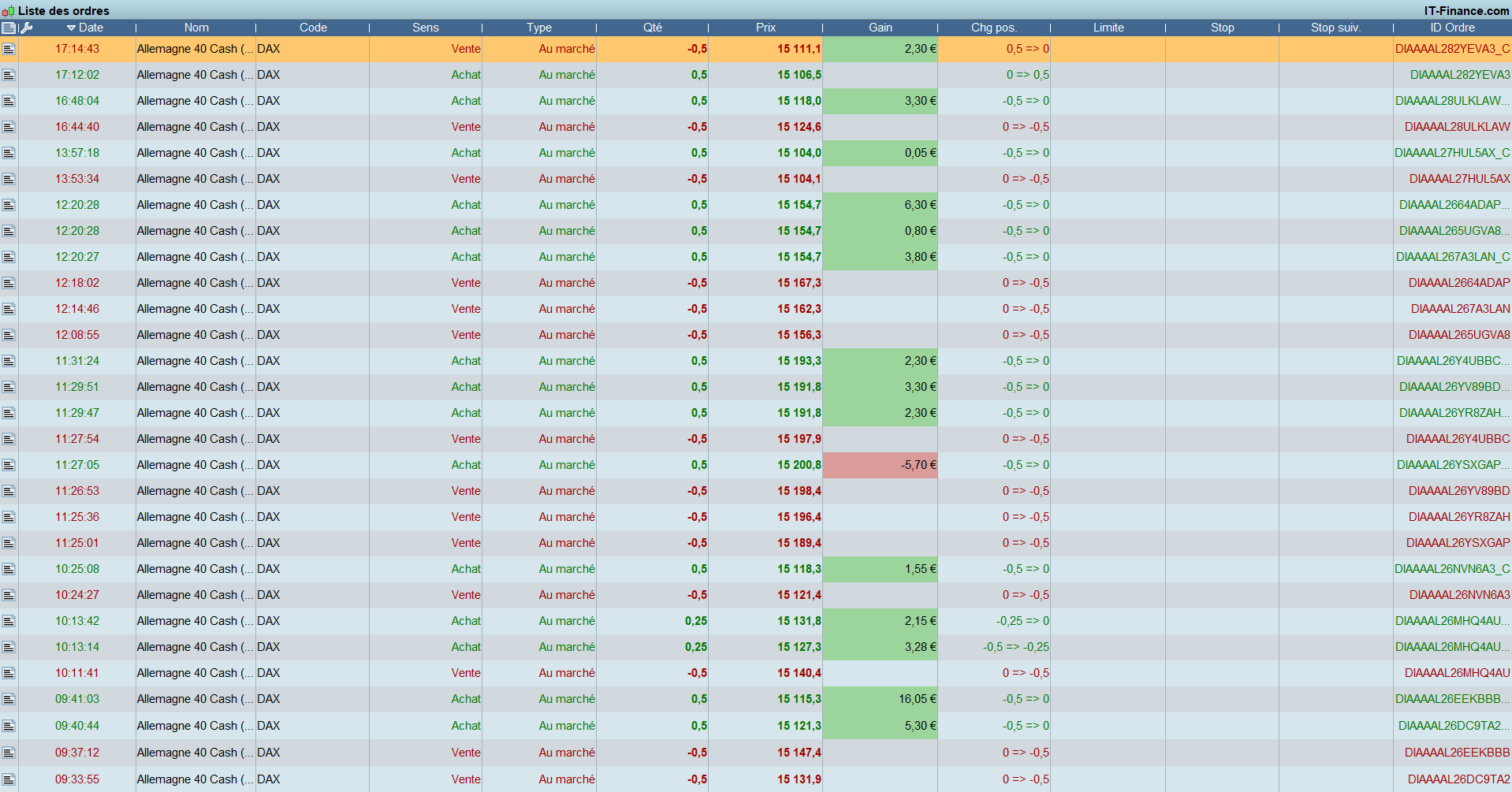Open details icon for the 11:31:24 order
Screen dimensions: 1512x792
click(9, 361)
